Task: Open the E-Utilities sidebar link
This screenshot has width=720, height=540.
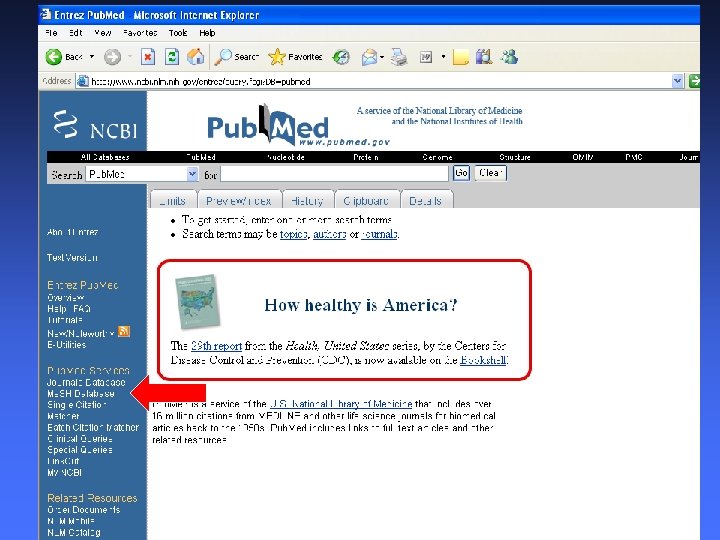Action: click(x=67, y=345)
